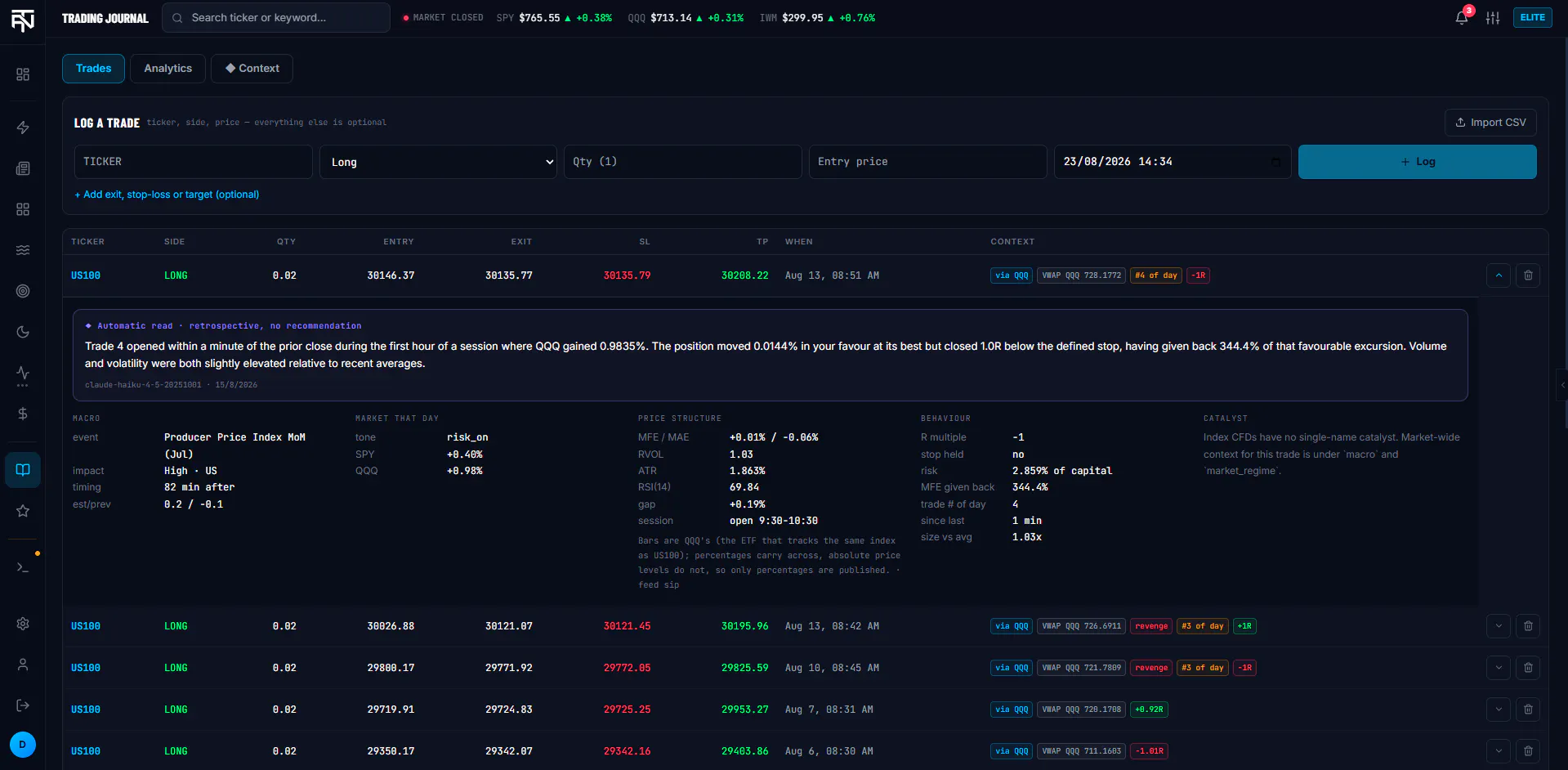Open the terminal prompt sidebar icon
The width and height of the screenshot is (1568, 770).
(x=23, y=567)
